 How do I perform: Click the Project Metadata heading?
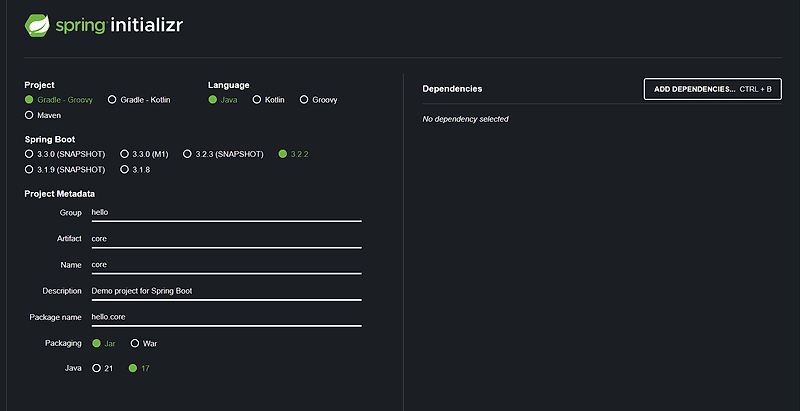click(60, 194)
